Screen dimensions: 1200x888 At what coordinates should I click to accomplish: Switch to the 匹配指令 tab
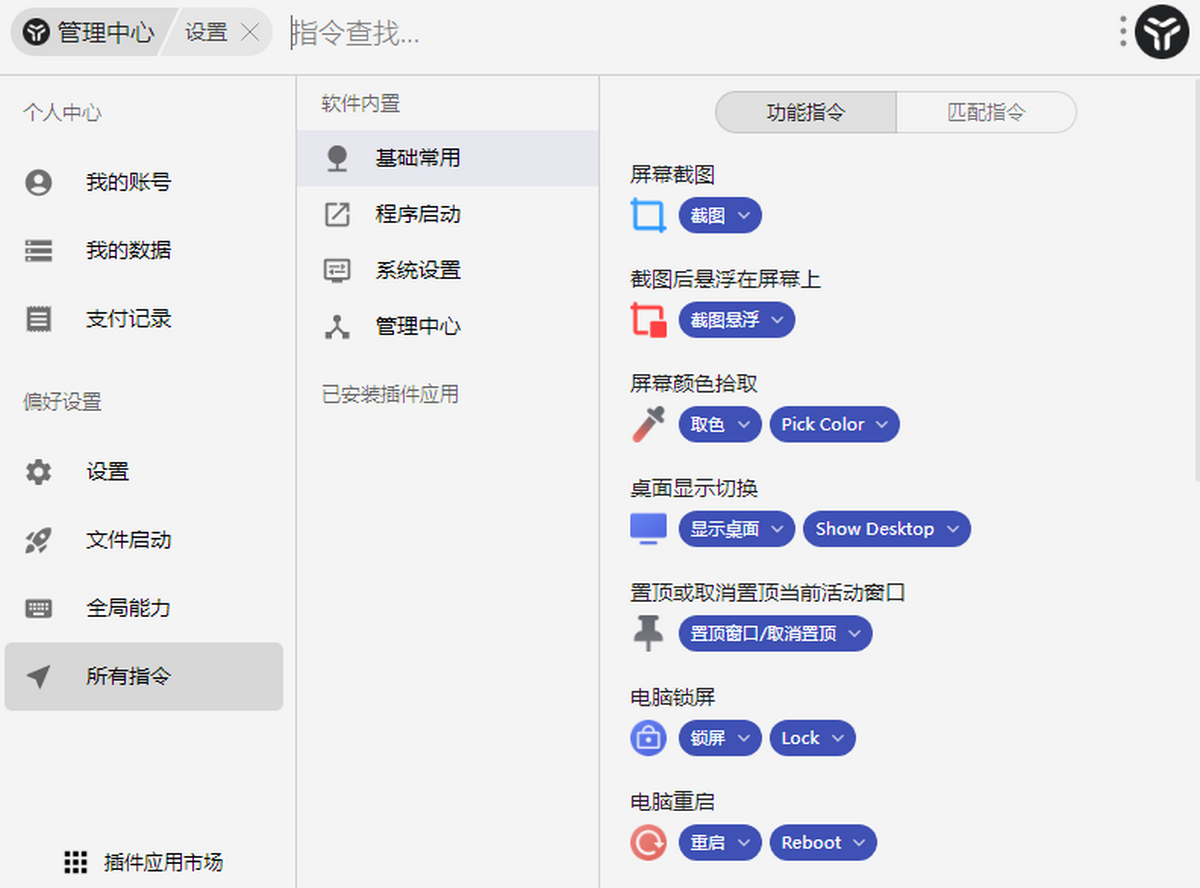986,112
